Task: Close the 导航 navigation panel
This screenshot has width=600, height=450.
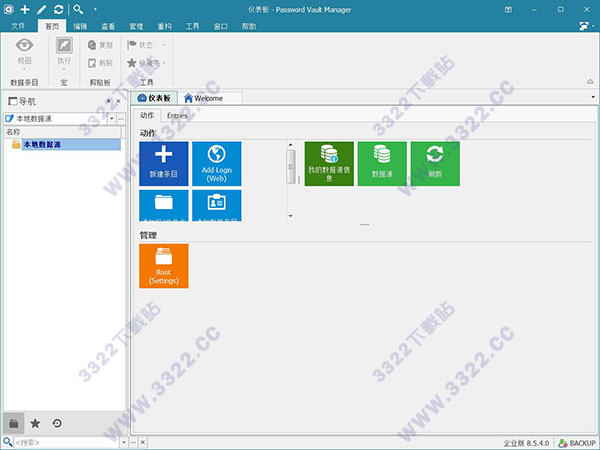Action: (x=118, y=101)
